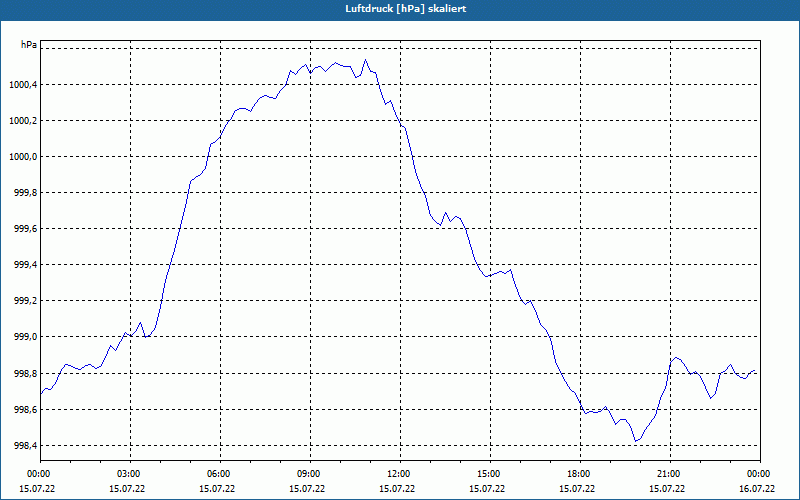Click the 1000,4 y-axis value
Viewport: 800px width, 500px height.
(23, 85)
